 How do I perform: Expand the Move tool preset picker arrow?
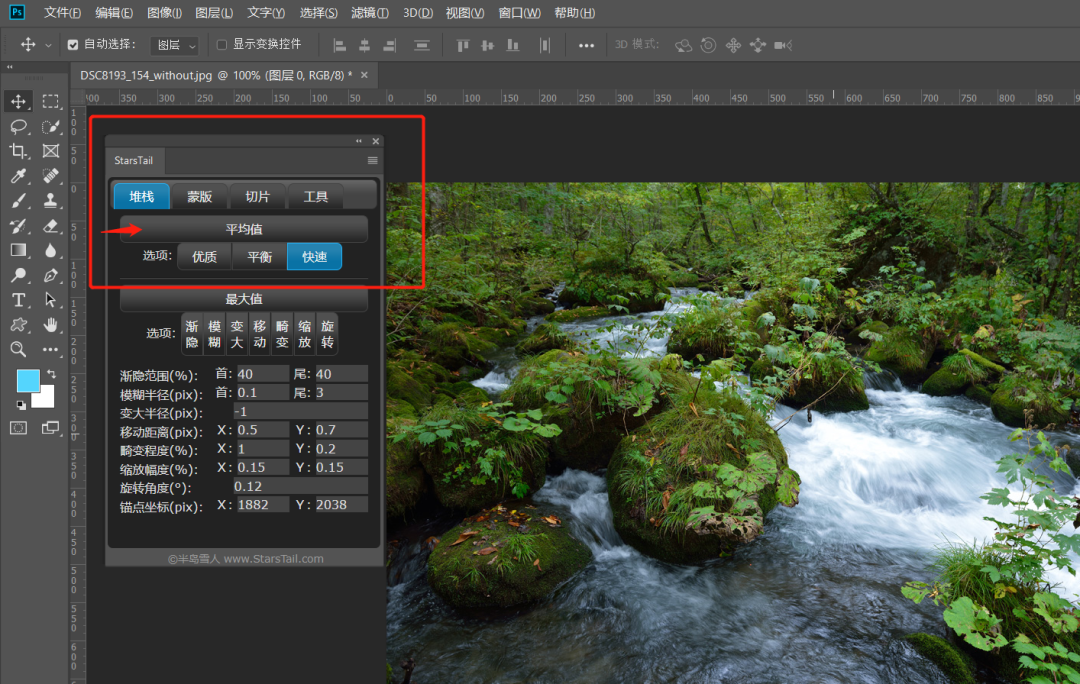(48, 45)
